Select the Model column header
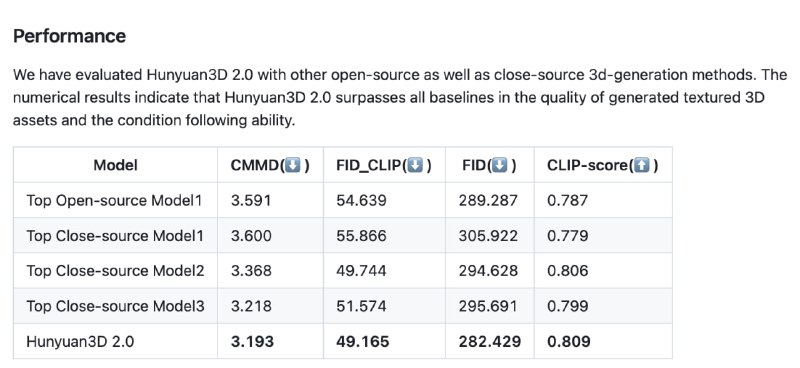Image resolution: width=800 pixels, height=368 pixels. pyautogui.click(x=115, y=165)
